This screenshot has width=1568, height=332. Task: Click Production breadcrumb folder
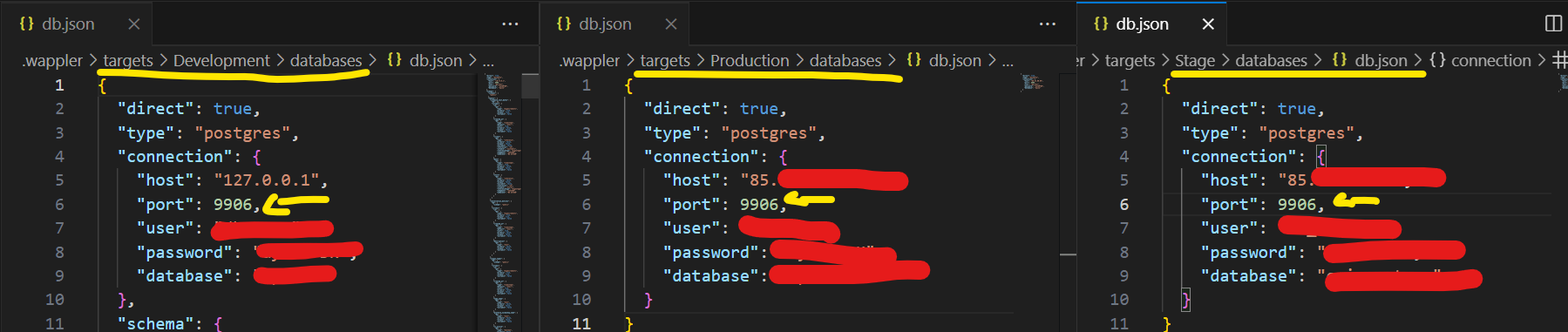pos(750,60)
